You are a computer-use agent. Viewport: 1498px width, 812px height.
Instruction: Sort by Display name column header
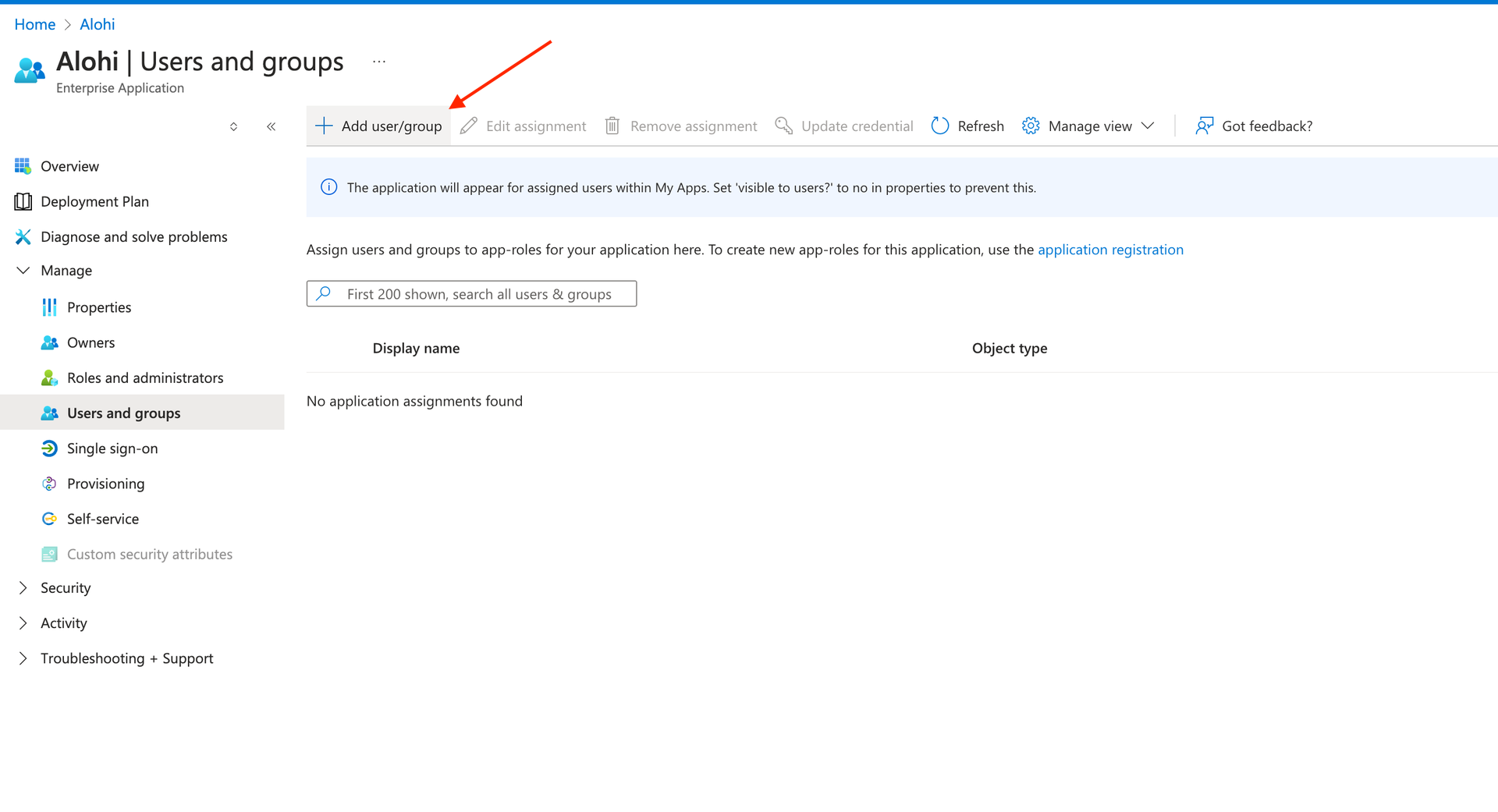(x=416, y=348)
